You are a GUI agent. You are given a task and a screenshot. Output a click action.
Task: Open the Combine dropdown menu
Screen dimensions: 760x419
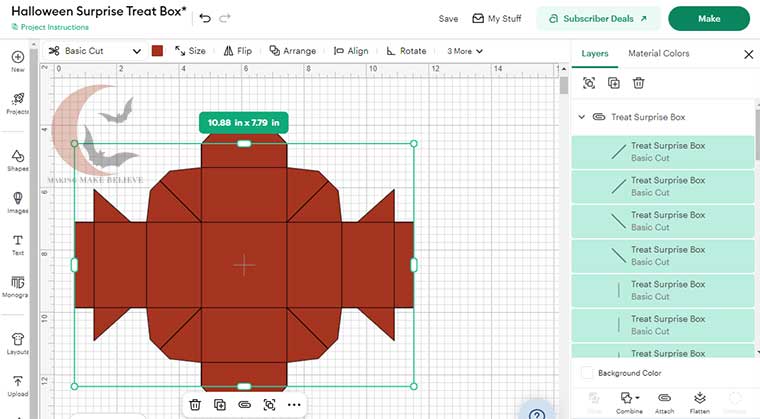click(x=629, y=403)
